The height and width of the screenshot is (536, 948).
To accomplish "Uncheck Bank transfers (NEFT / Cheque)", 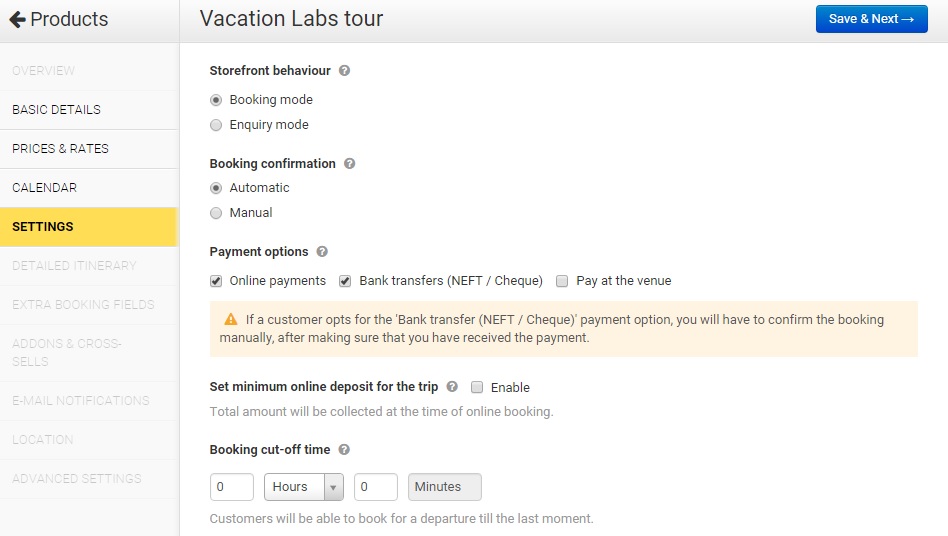I will point(346,281).
